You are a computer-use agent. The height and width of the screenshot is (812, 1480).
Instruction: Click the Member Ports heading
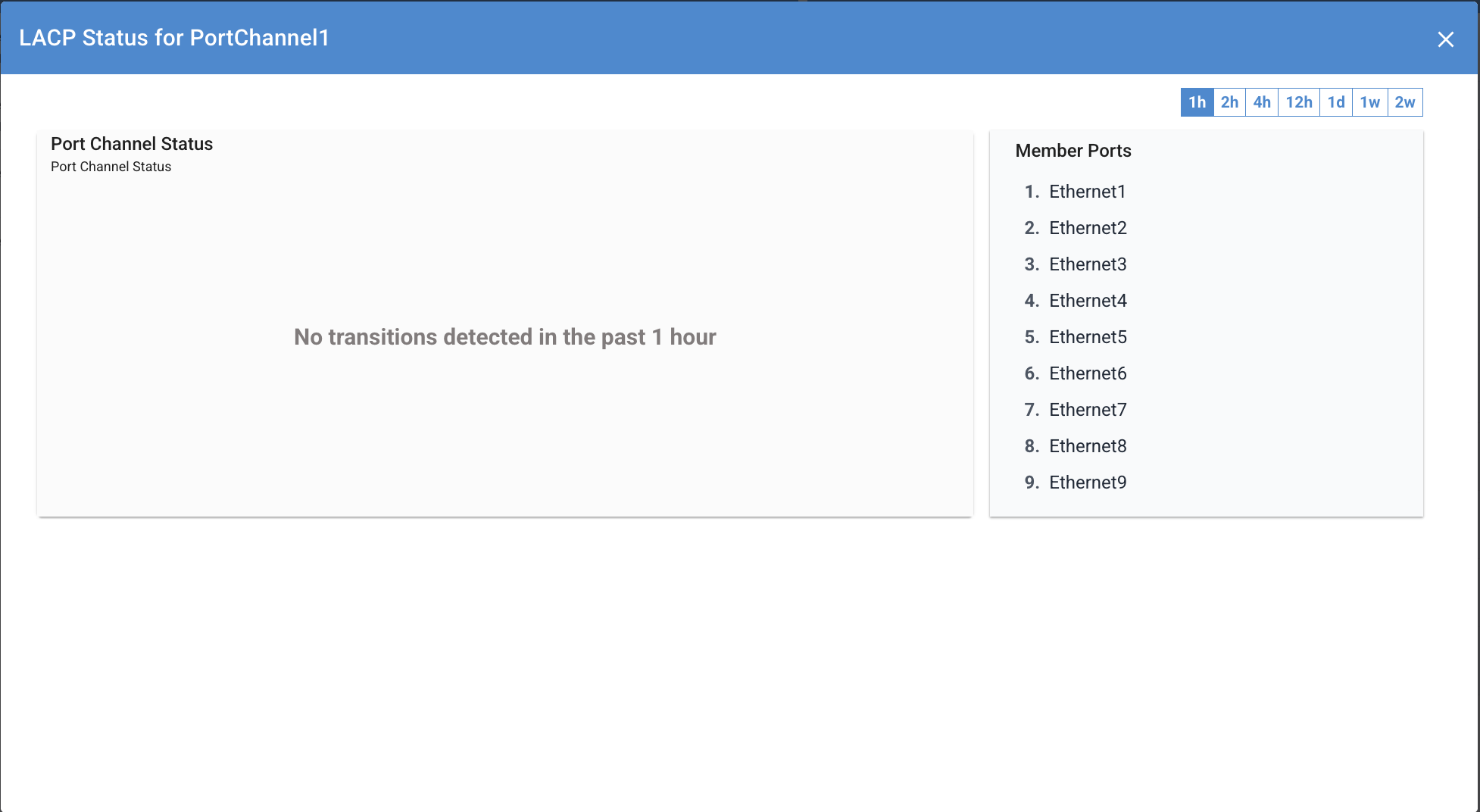pyautogui.click(x=1073, y=151)
